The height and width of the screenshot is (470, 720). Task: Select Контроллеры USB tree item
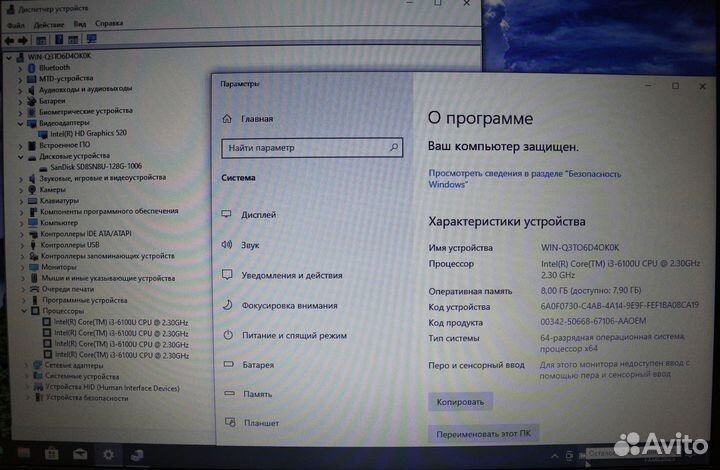point(70,245)
